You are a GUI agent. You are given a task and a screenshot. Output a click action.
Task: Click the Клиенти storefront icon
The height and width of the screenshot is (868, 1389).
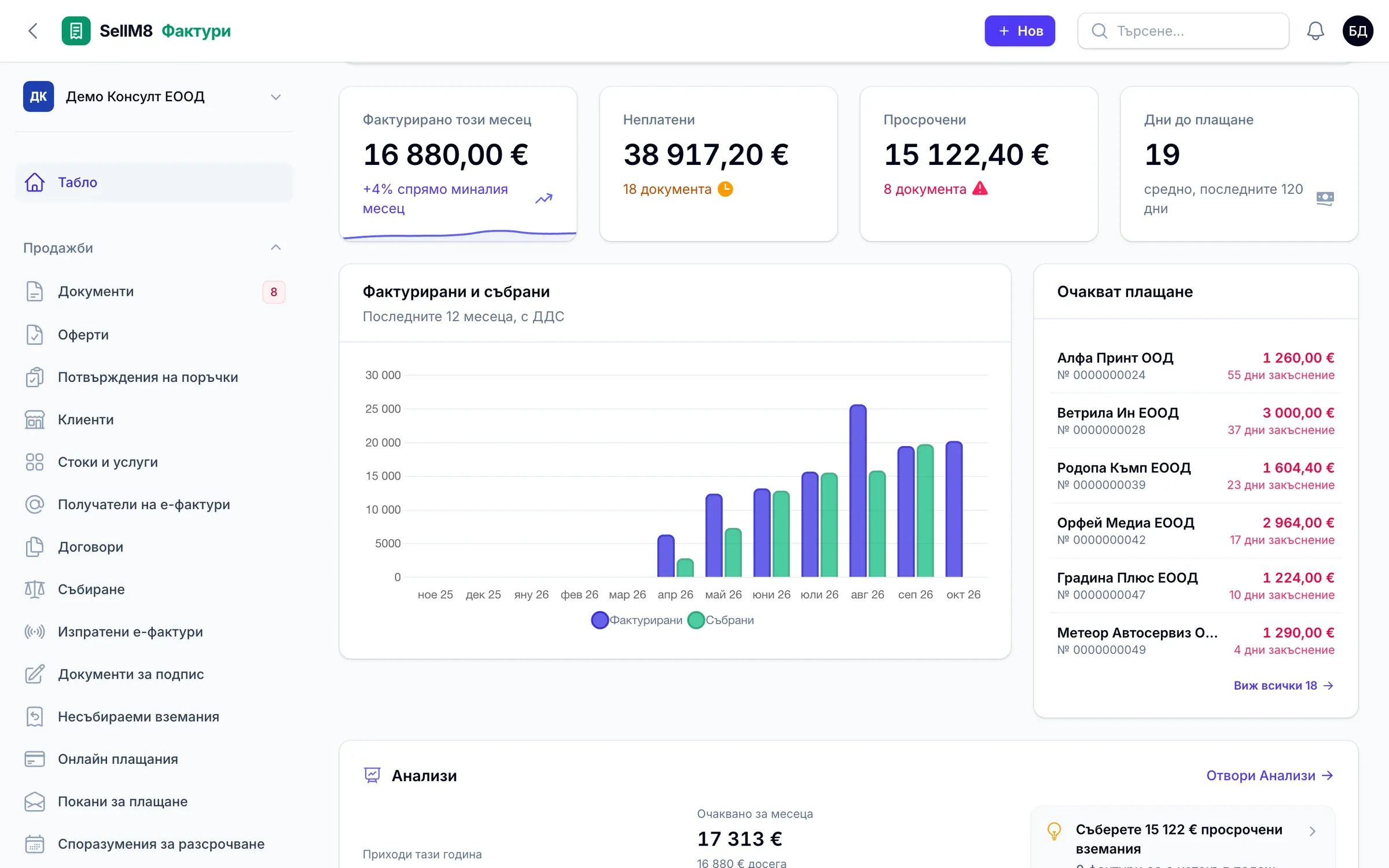pos(35,420)
